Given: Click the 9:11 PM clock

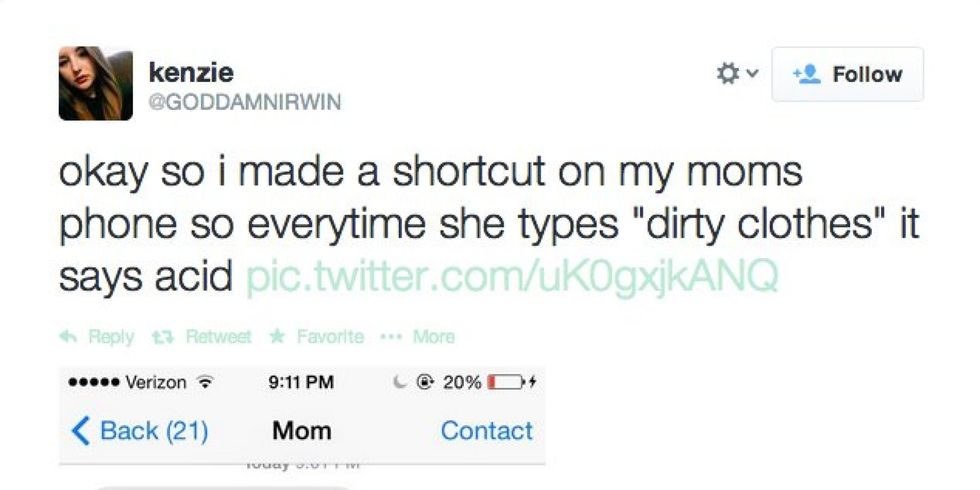Looking at the screenshot, I should pyautogui.click(x=302, y=383).
